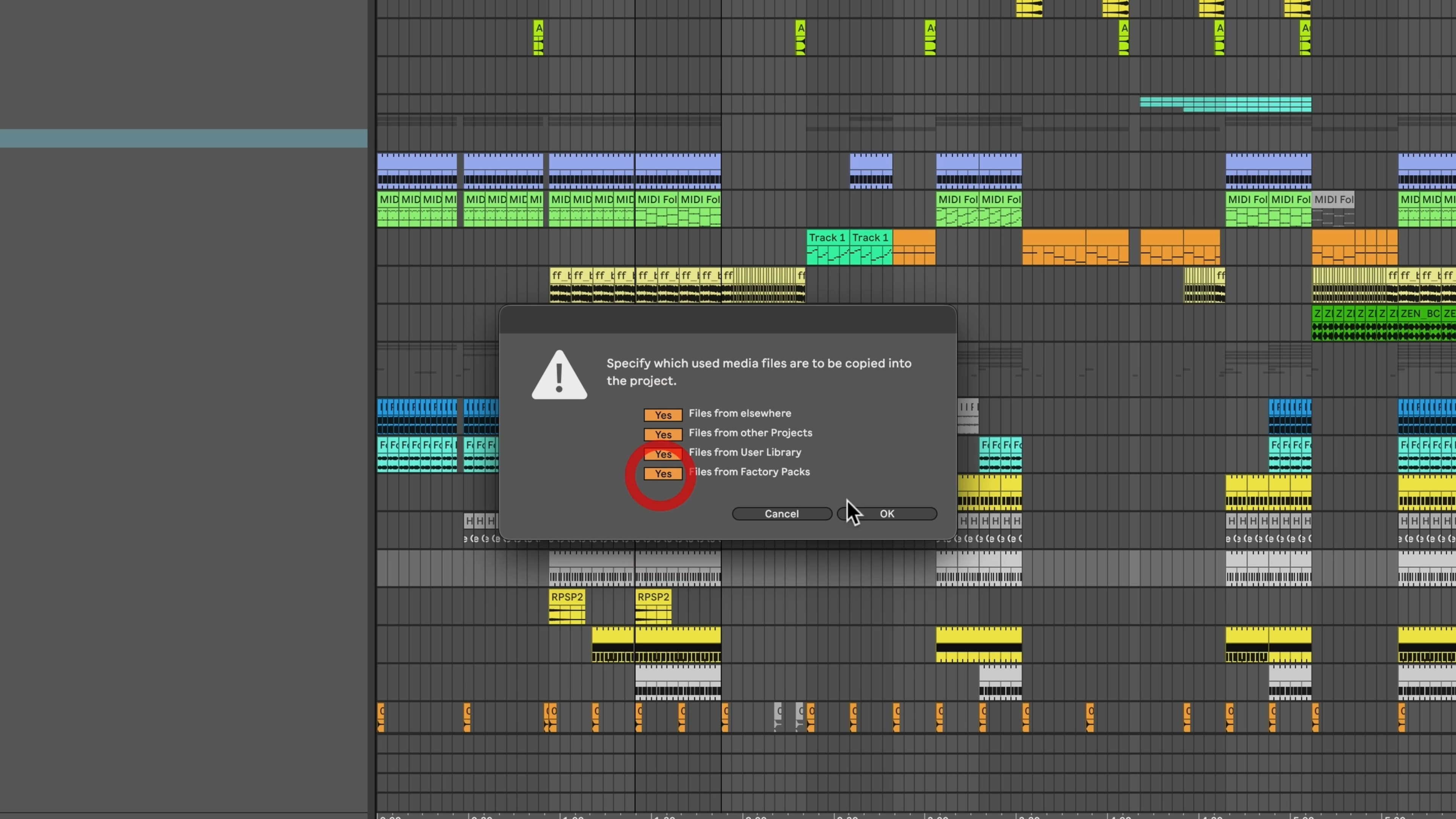
Task: Toggle Yes for Files from Factory Packs
Action: (663, 474)
